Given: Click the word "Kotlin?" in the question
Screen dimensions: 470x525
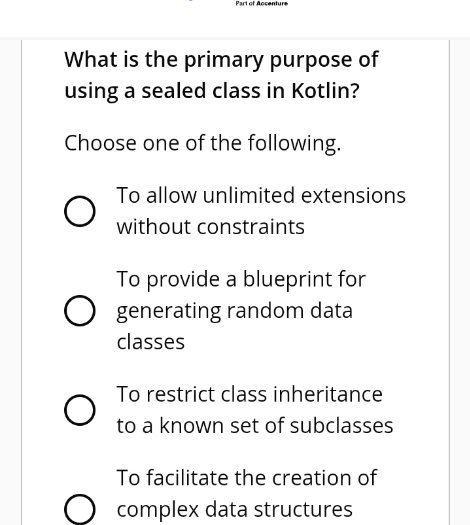Looking at the screenshot, I should [x=325, y=91].
